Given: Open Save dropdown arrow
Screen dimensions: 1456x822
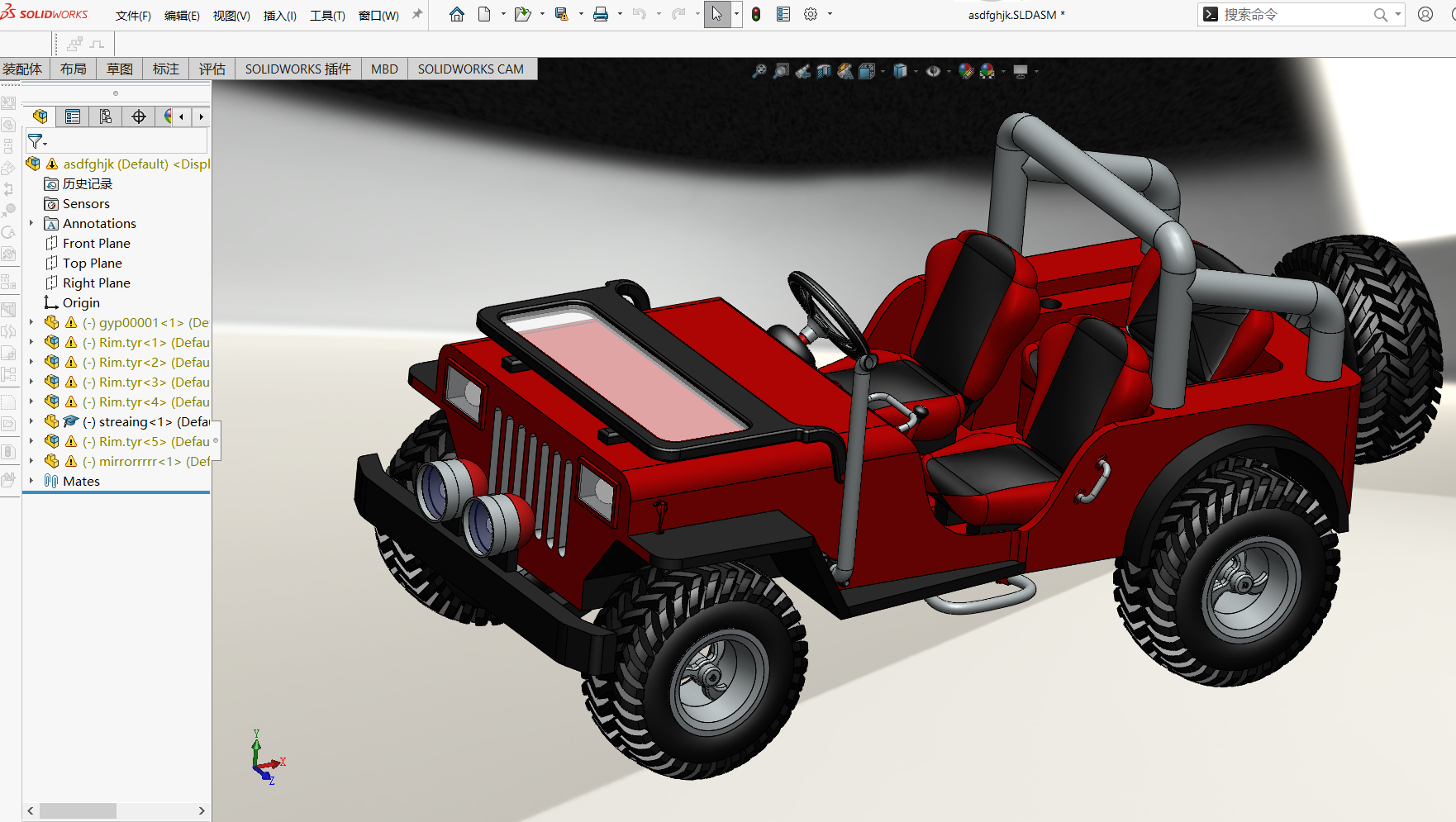Looking at the screenshot, I should (x=581, y=14).
